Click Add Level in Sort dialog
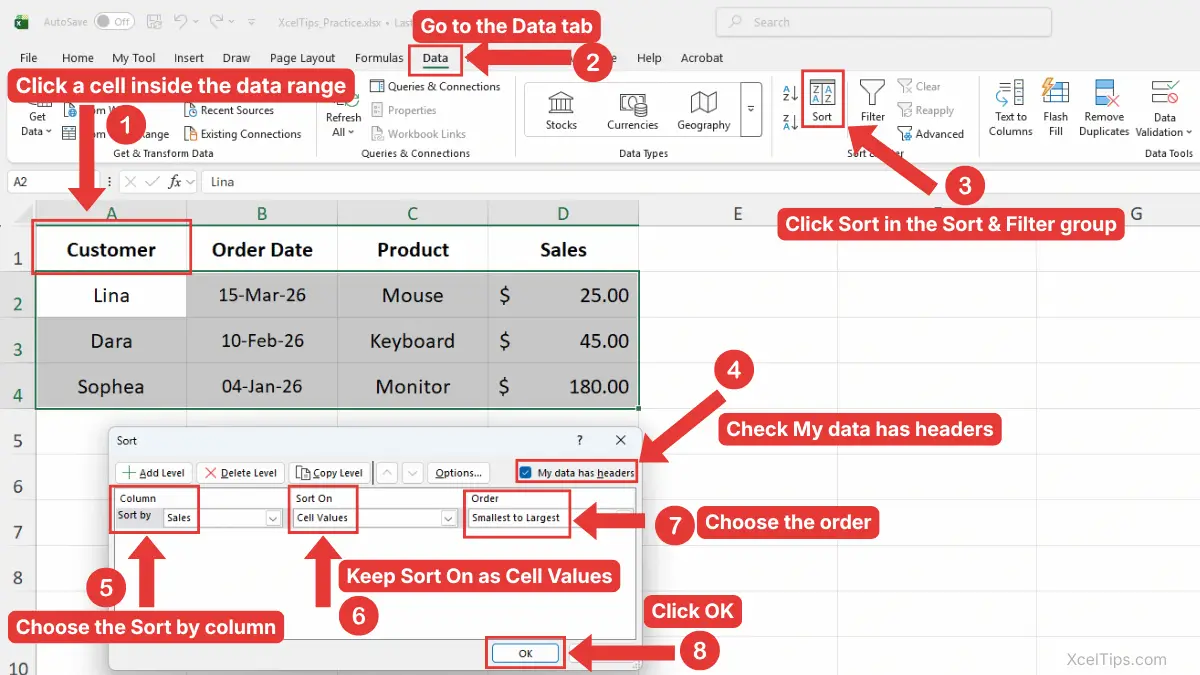Image resolution: width=1200 pixels, height=675 pixels. pos(154,473)
